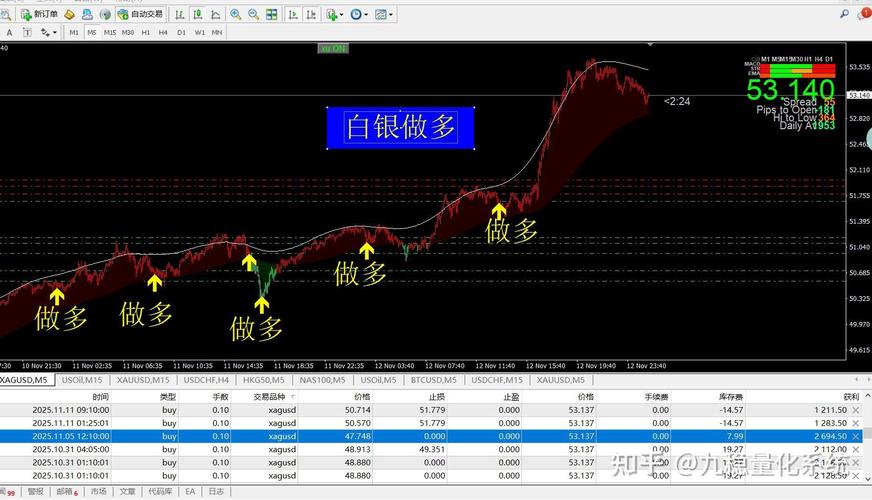Open the 文章 (Articles) terminal tab
Viewport: 872px width, 500px height.
point(127,492)
